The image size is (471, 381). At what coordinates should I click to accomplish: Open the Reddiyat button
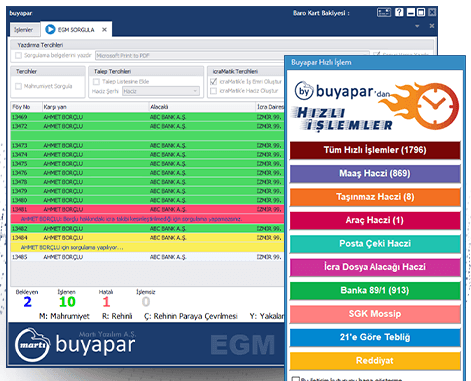[375, 361]
